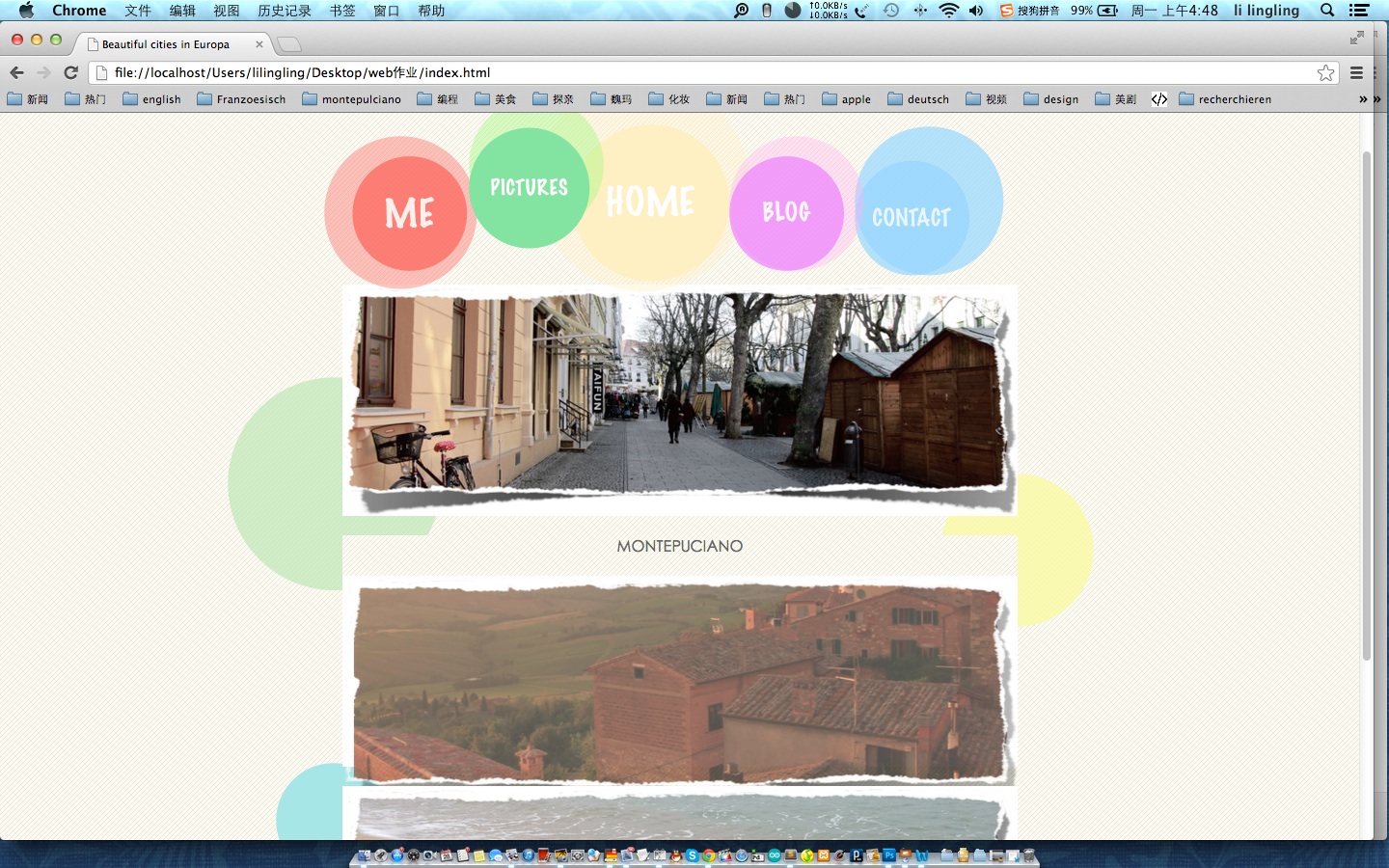Open the volume control in menu bar
Image resolution: width=1389 pixels, height=868 pixels.
pos(975,11)
